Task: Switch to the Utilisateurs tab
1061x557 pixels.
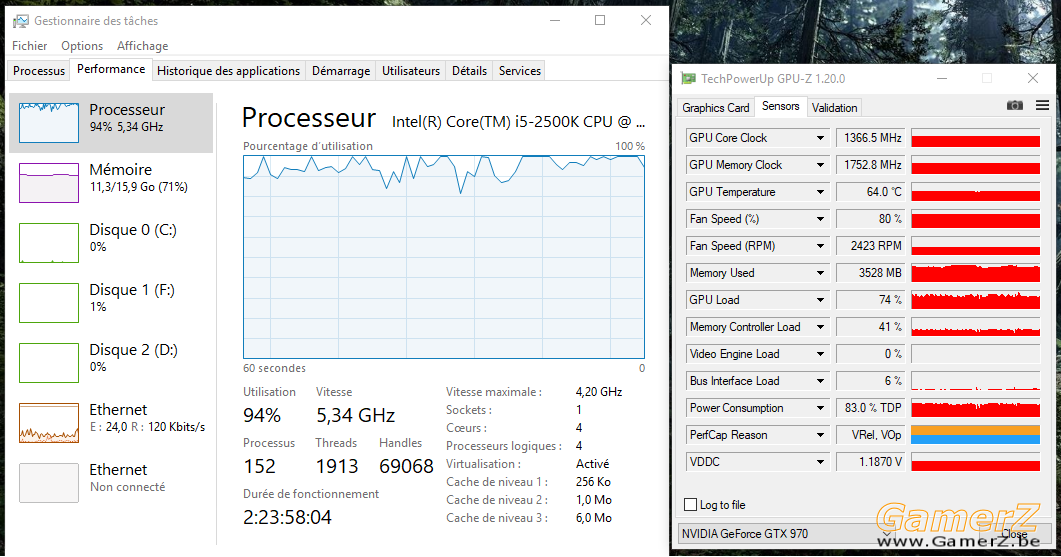Action: [411, 70]
